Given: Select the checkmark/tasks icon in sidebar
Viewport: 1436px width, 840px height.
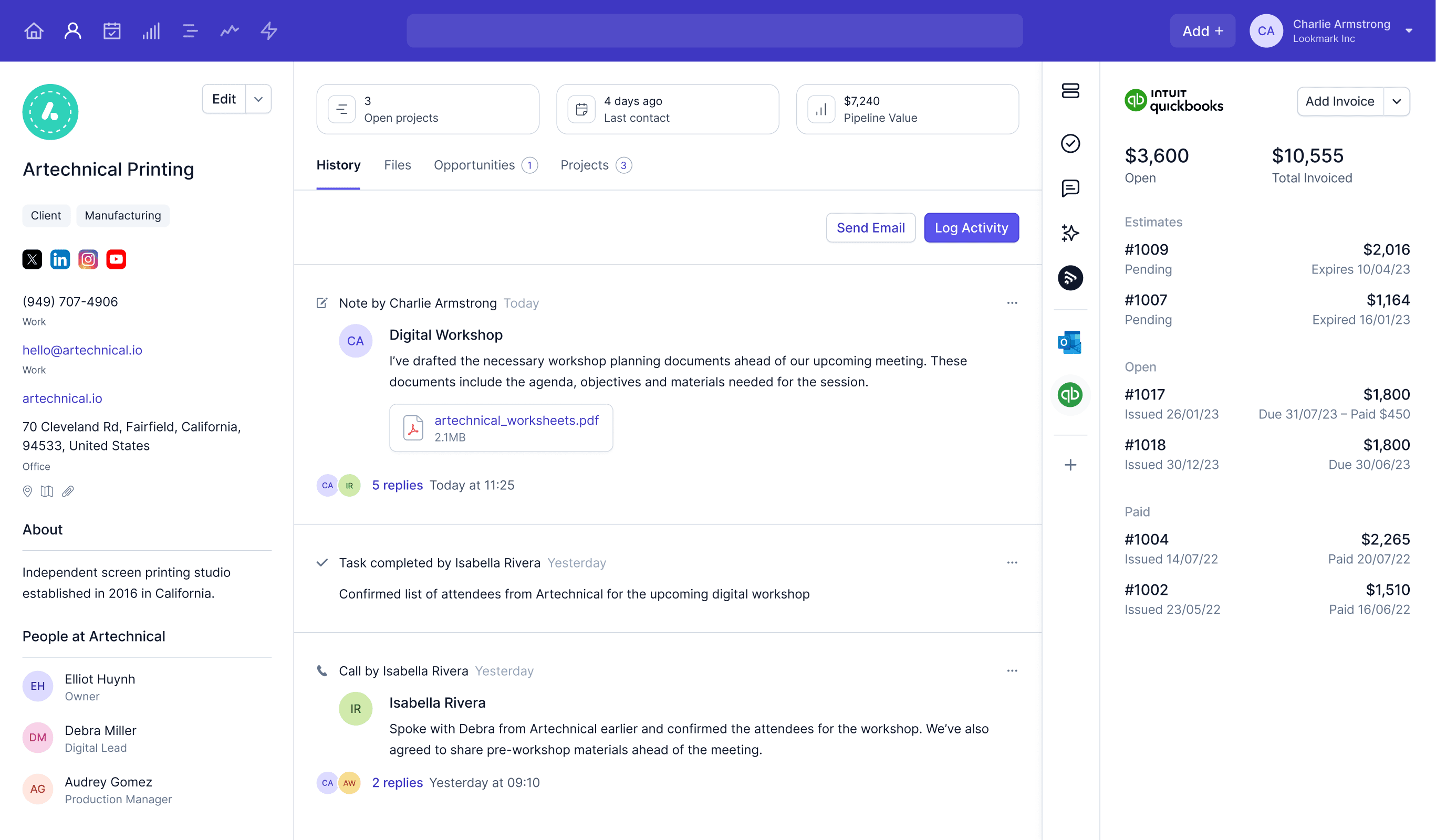Looking at the screenshot, I should pyautogui.click(x=1070, y=141).
